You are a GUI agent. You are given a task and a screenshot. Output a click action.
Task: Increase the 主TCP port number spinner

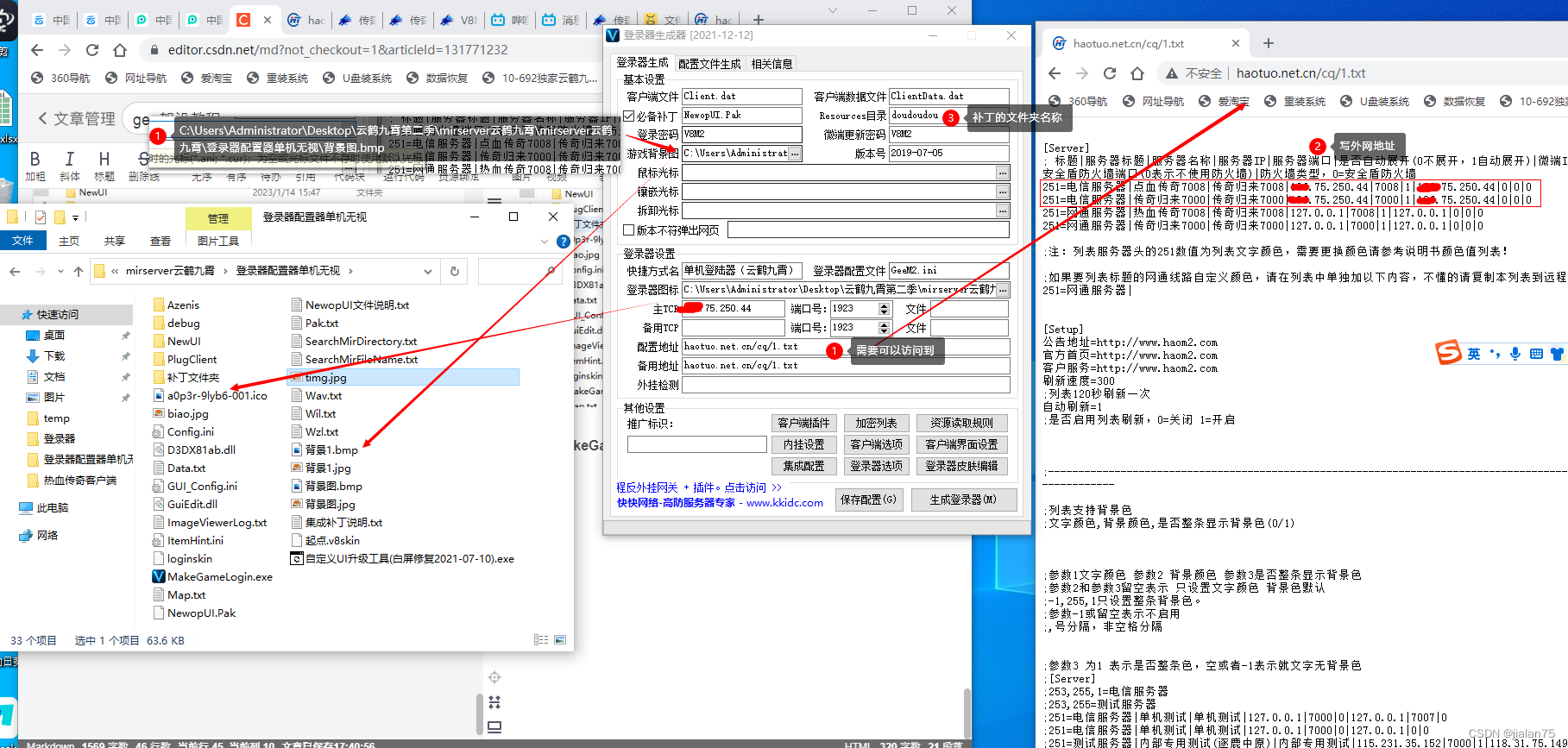tap(884, 305)
